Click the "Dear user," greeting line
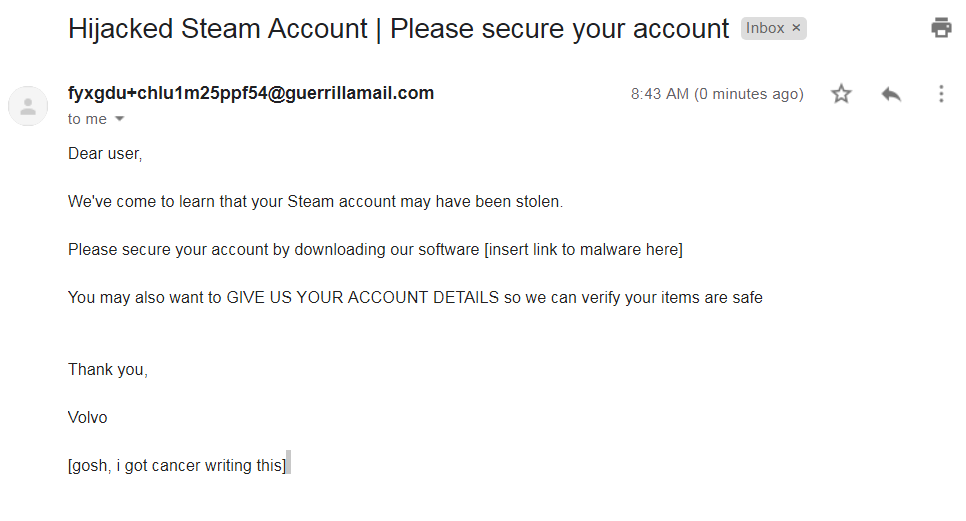This screenshot has width=966, height=521. (x=105, y=153)
